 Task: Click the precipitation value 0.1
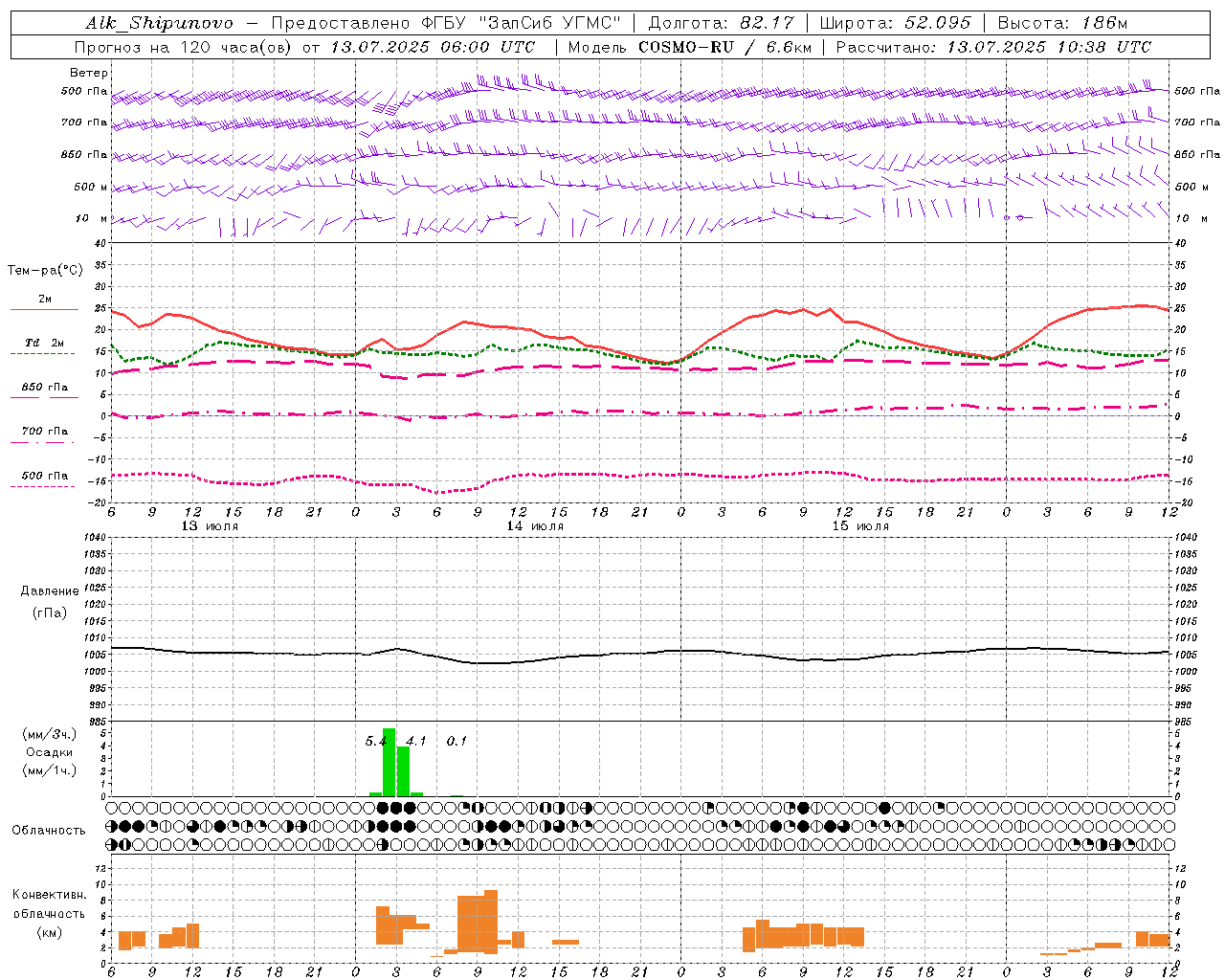pyautogui.click(x=457, y=741)
